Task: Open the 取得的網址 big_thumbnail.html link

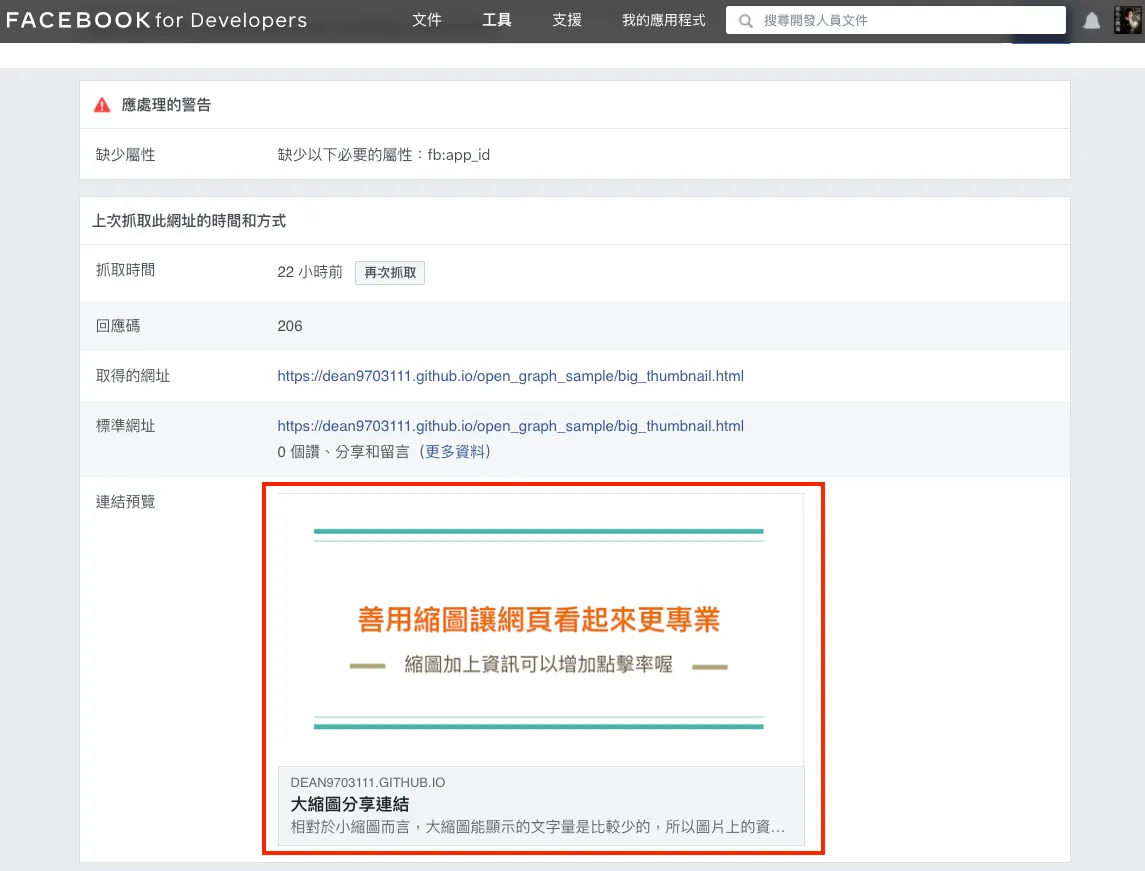Action: (x=510, y=376)
